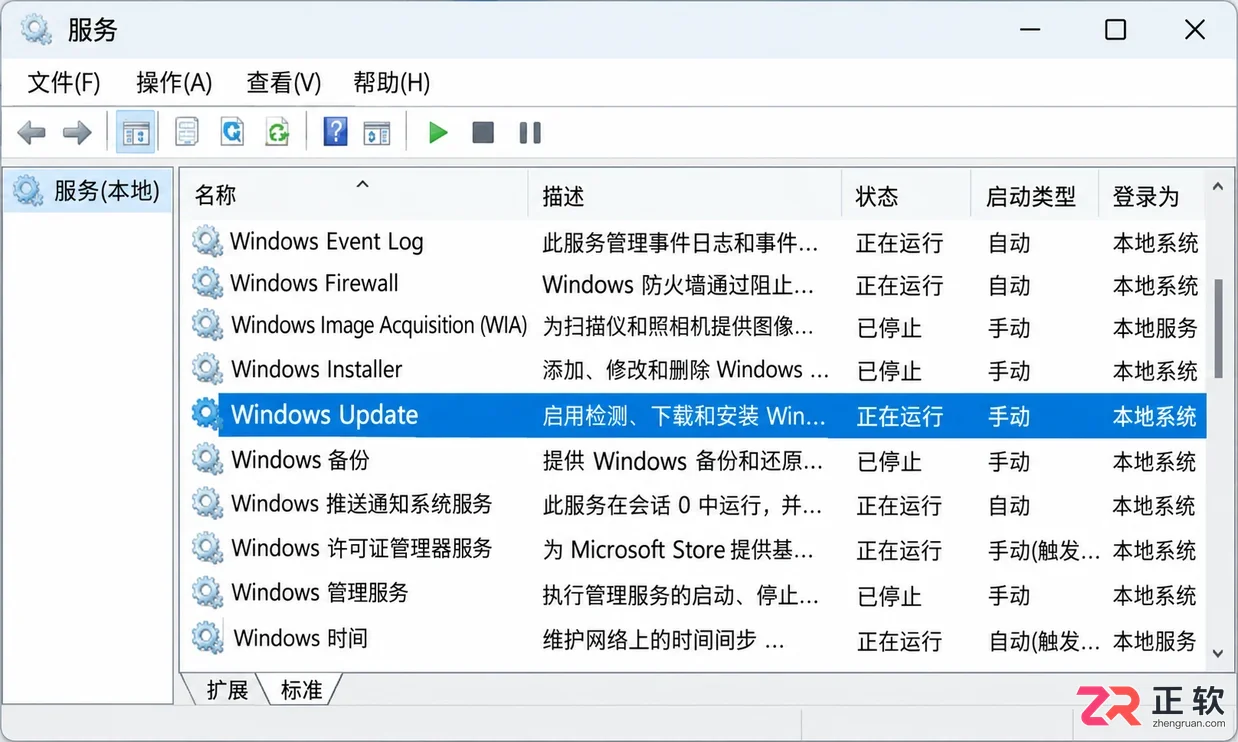Click 已停止 status in Windows Installer row
This screenshot has width=1238, height=742.
(889, 371)
